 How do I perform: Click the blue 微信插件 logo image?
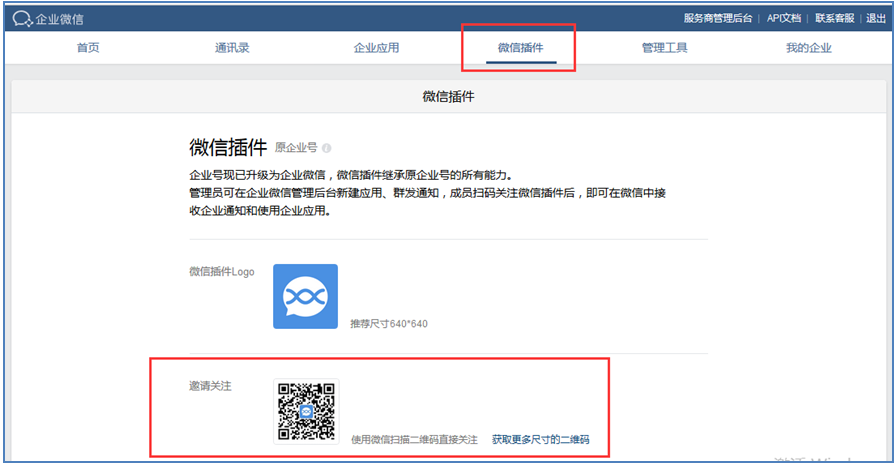305,296
